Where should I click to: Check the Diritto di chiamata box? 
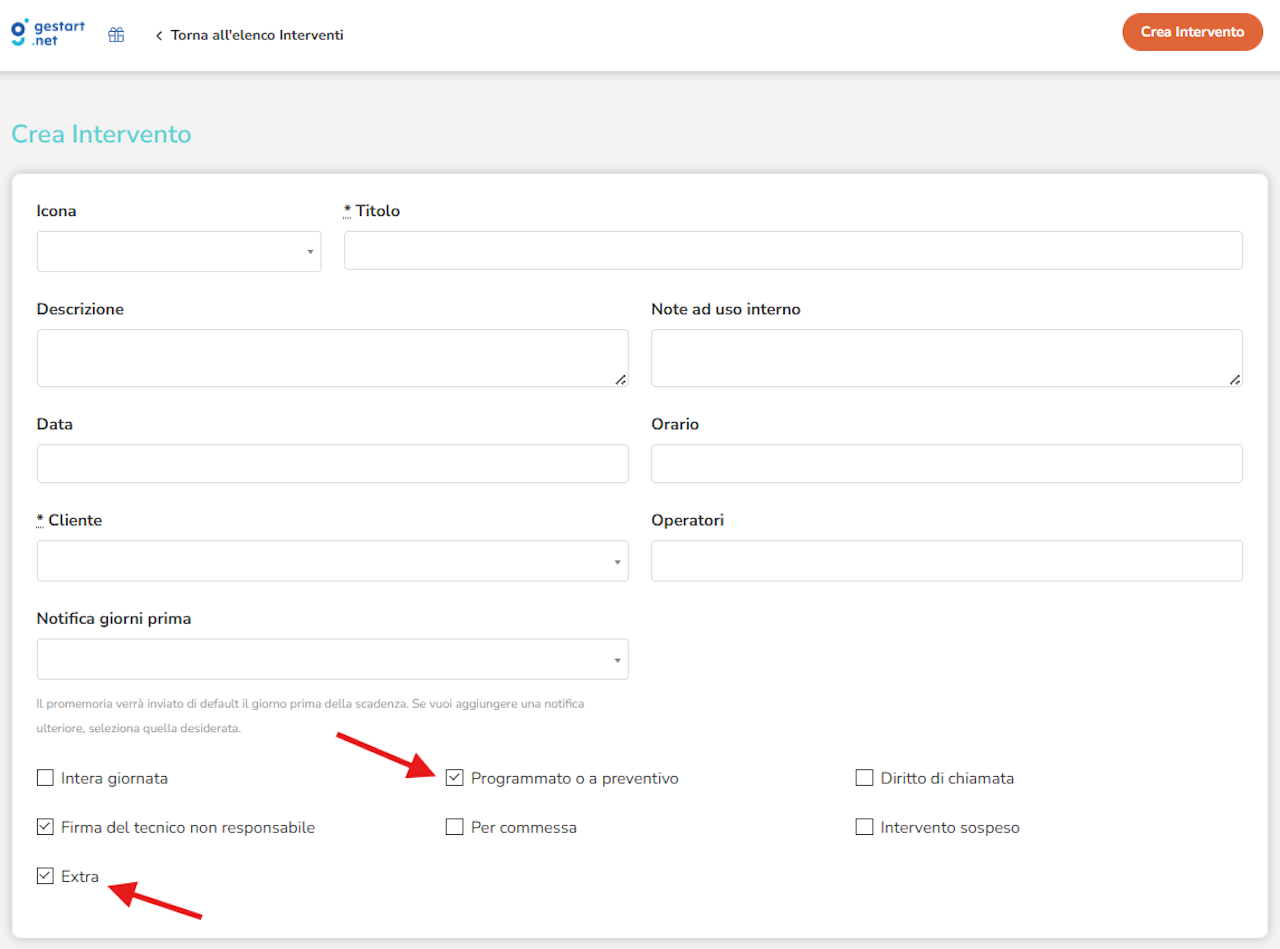(865, 778)
